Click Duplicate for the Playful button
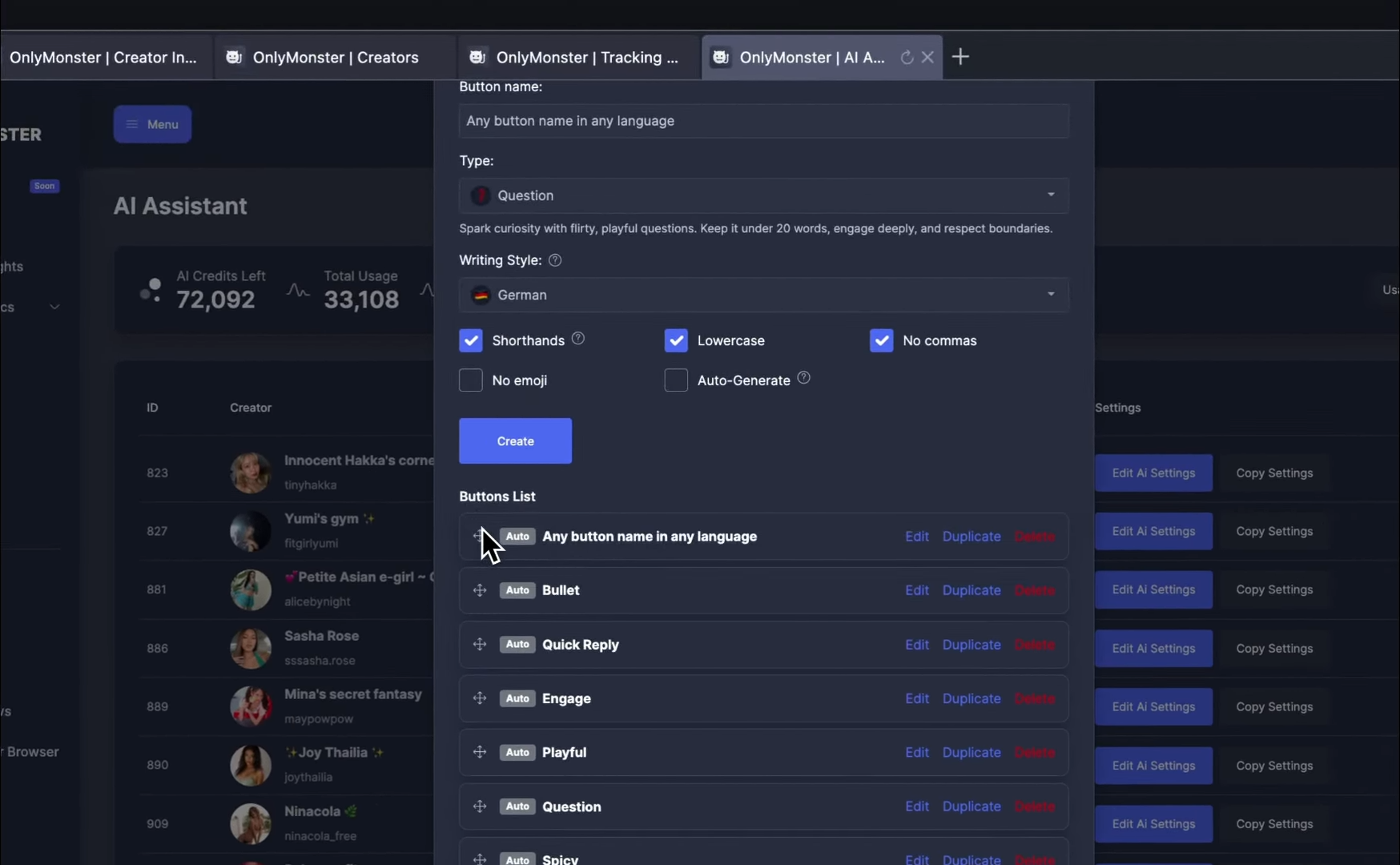 pos(971,752)
